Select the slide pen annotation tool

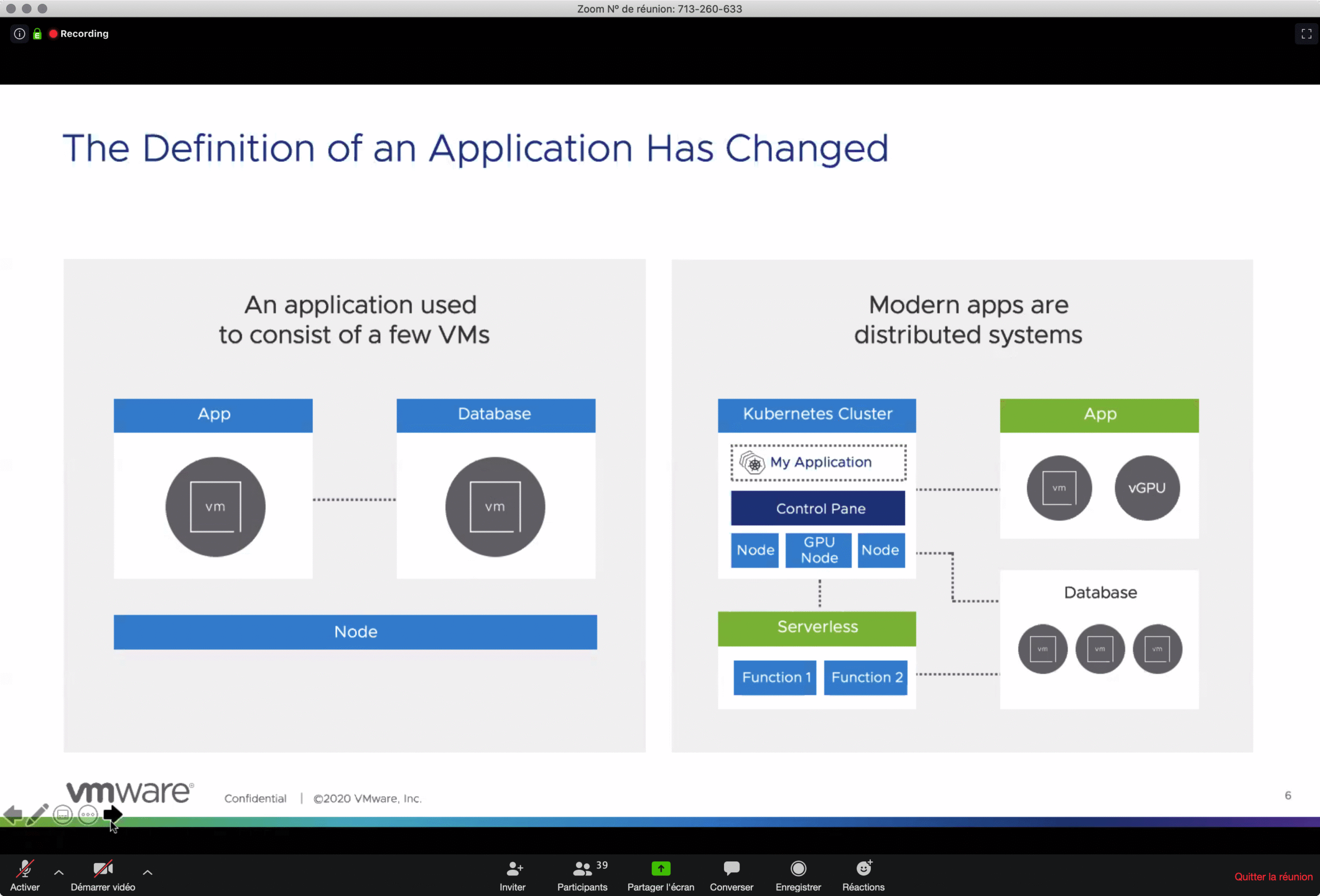(x=38, y=815)
